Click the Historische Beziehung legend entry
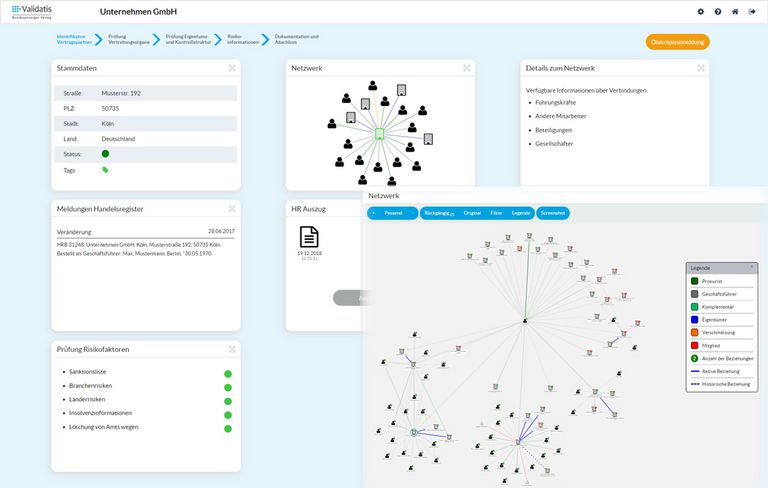 (720, 384)
